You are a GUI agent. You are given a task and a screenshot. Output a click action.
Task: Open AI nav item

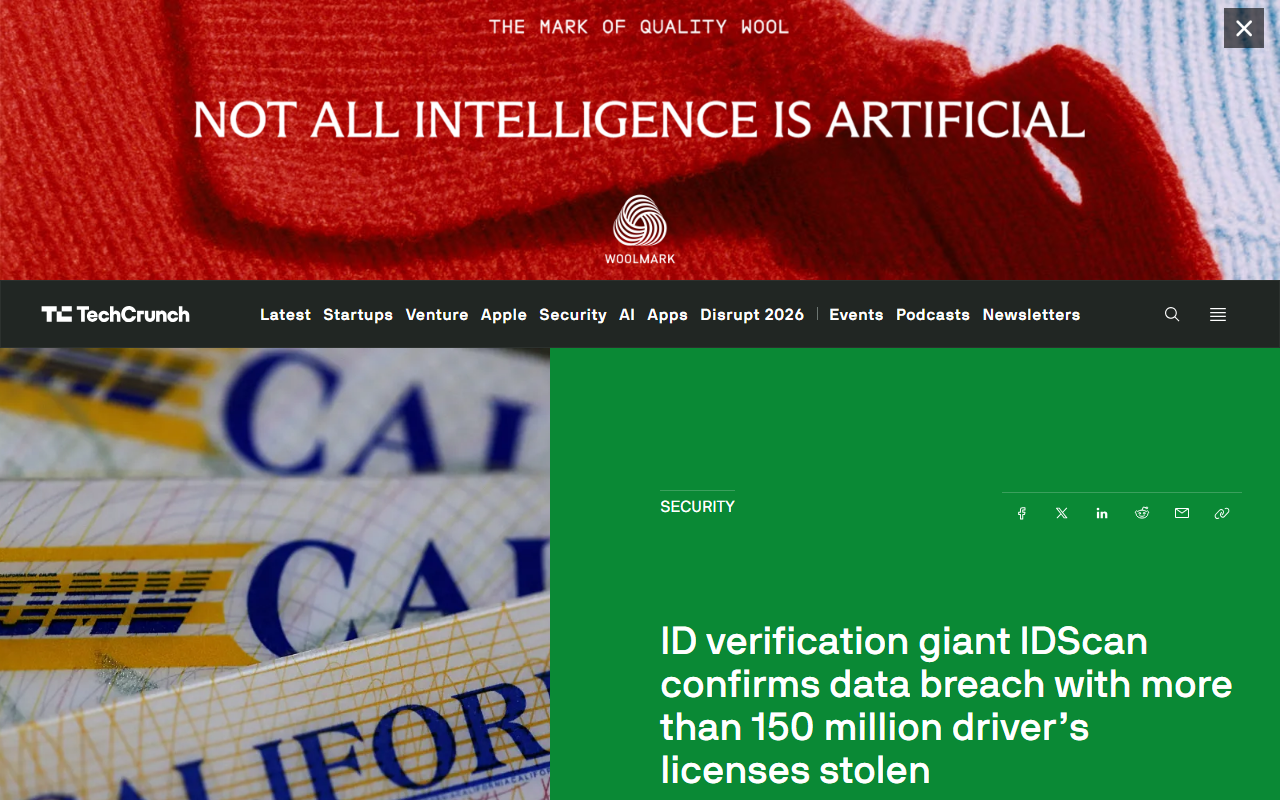pyautogui.click(x=627, y=314)
